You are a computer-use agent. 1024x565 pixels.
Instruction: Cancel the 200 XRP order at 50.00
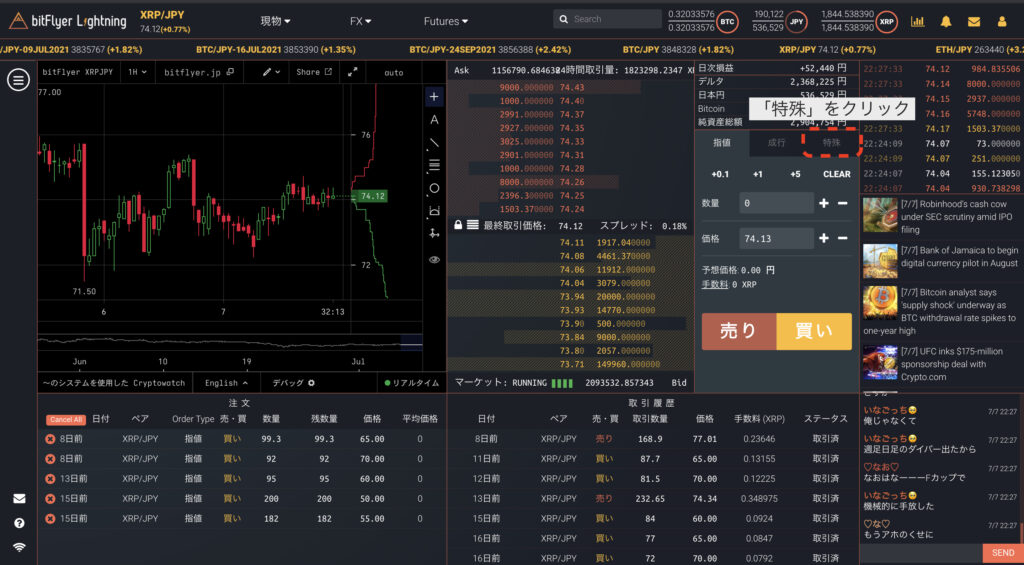pyautogui.click(x=50, y=498)
